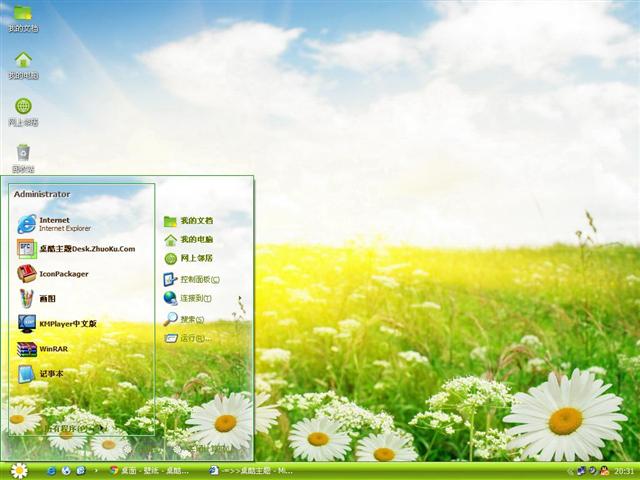Open the QQ penguin tray icon
Screen dimensions: 640x480
click(x=604, y=471)
